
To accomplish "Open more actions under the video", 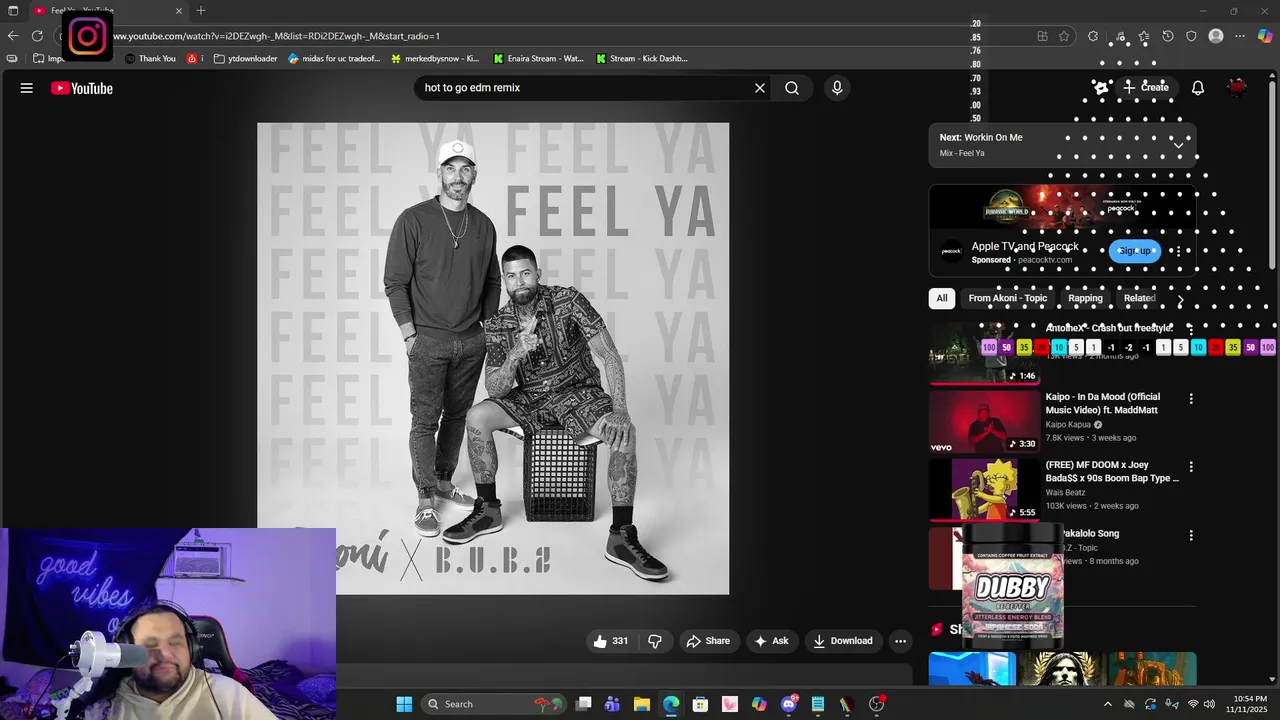I will (x=900, y=641).
